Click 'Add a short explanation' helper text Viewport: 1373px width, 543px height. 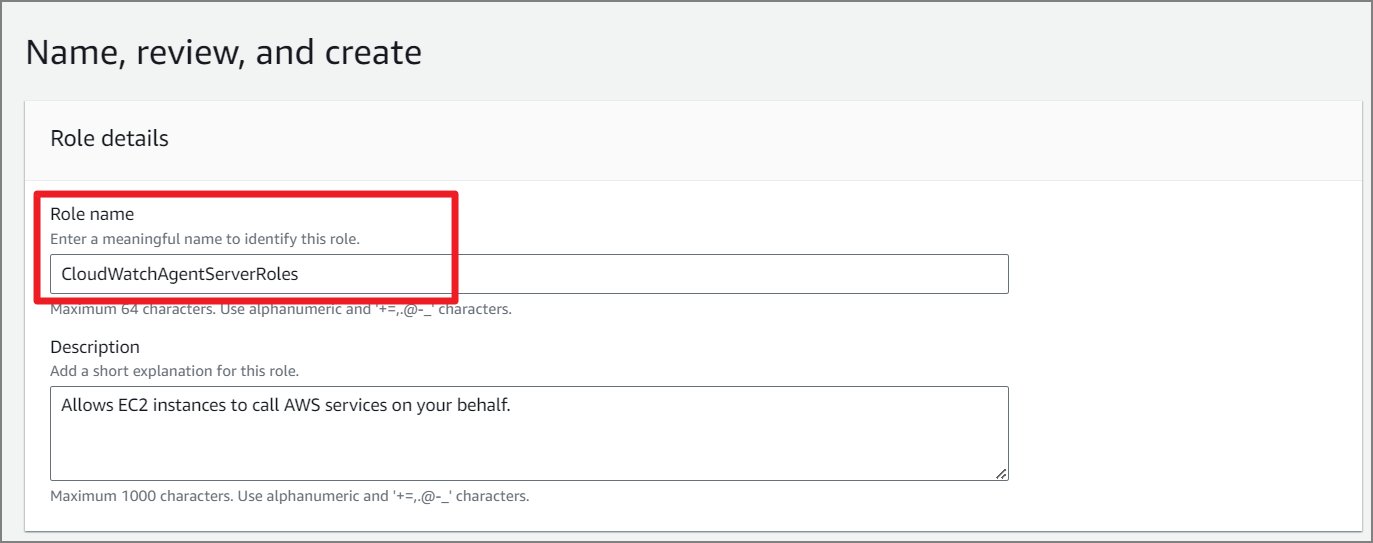pyautogui.click(x=175, y=371)
